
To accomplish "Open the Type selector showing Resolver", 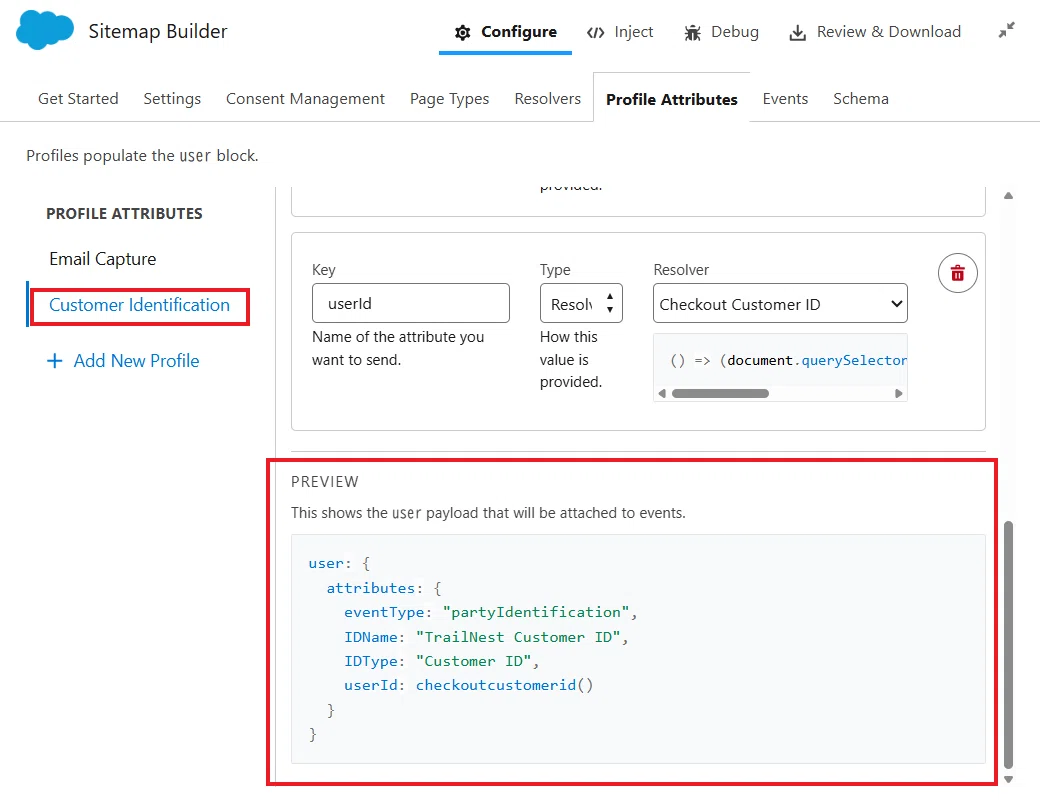I will point(581,304).
